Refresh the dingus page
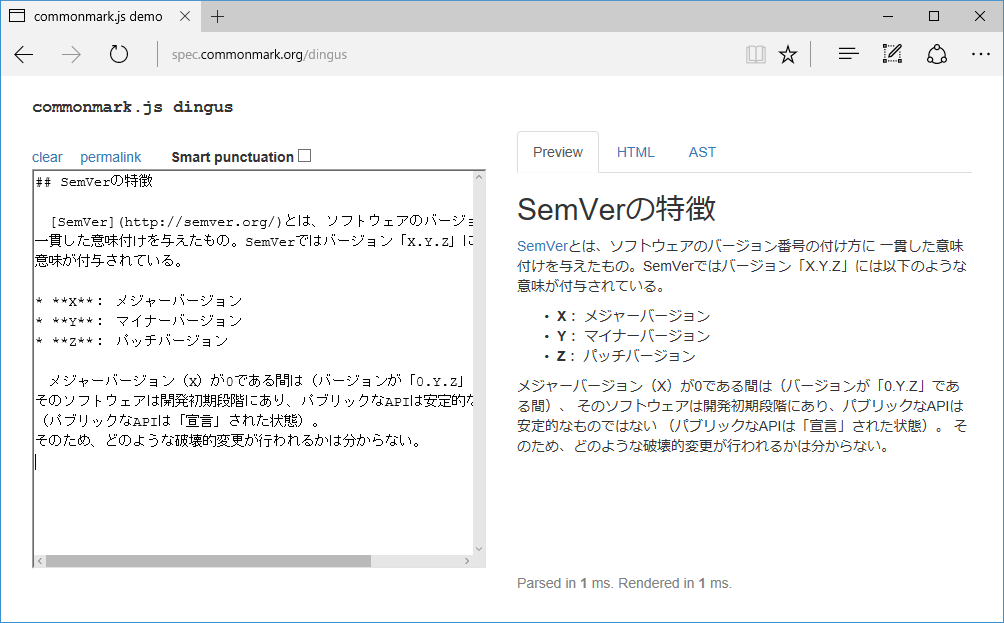1004x623 pixels. tap(118, 55)
